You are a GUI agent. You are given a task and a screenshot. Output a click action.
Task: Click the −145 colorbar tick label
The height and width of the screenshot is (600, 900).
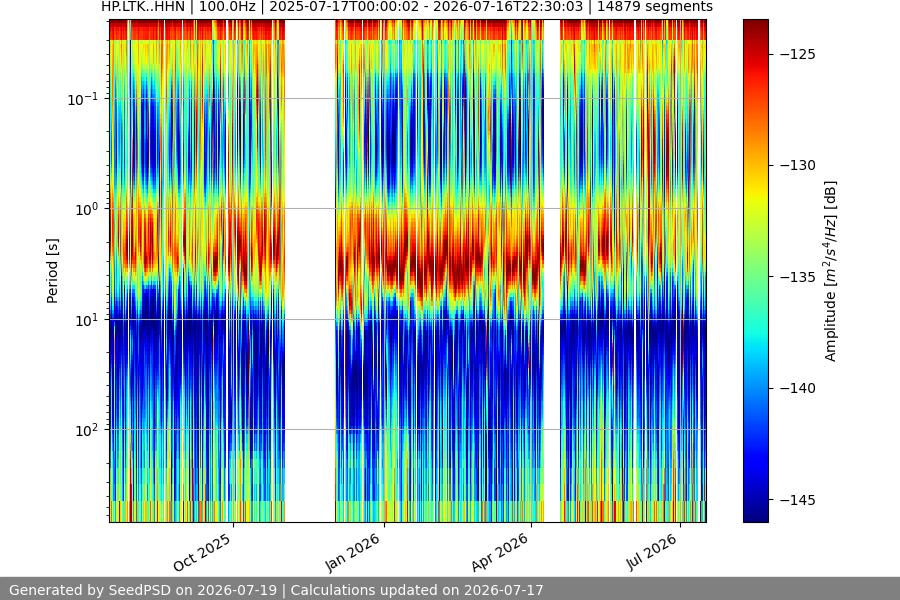798,500
